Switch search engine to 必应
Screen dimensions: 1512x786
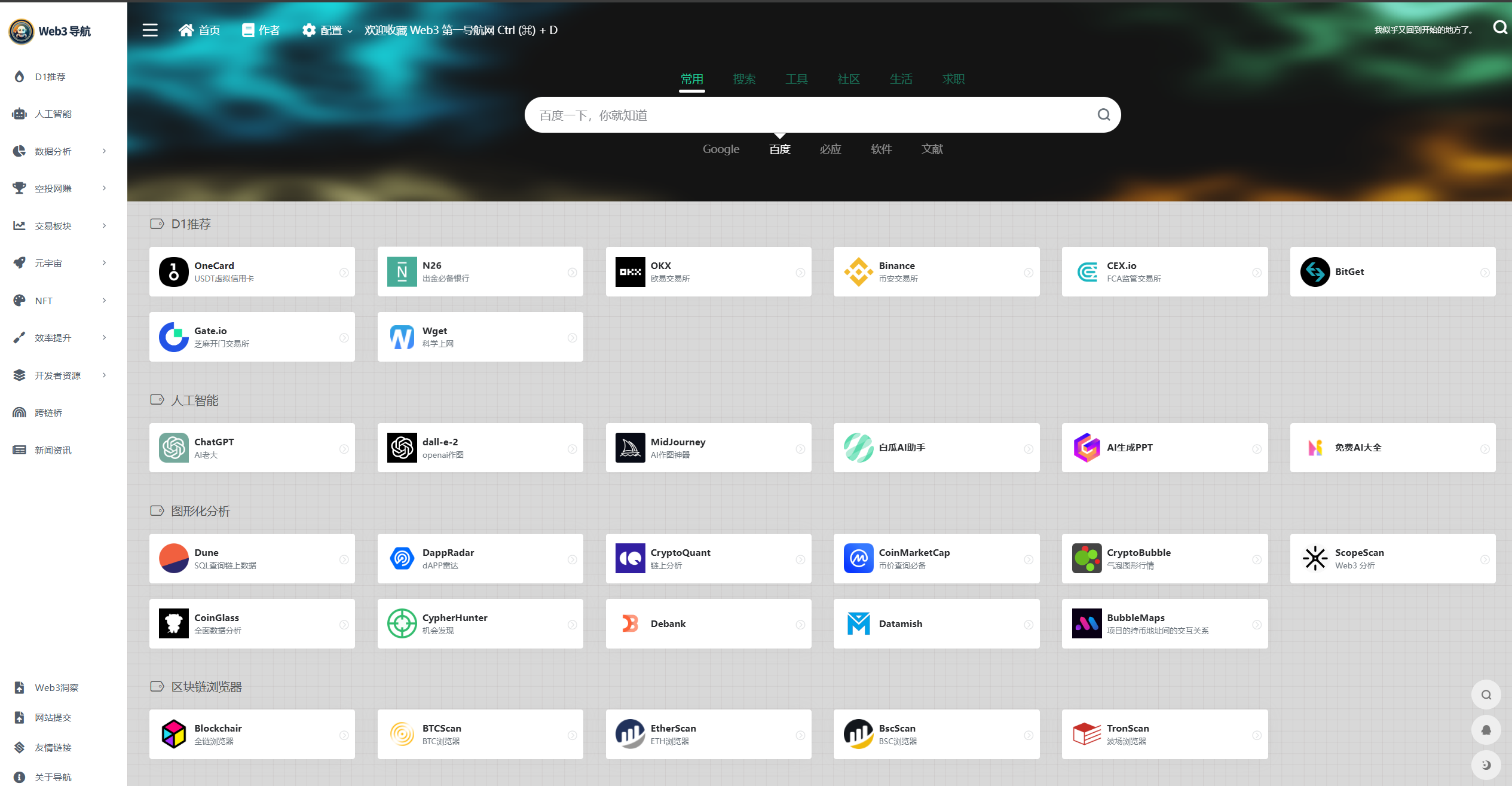(x=830, y=149)
